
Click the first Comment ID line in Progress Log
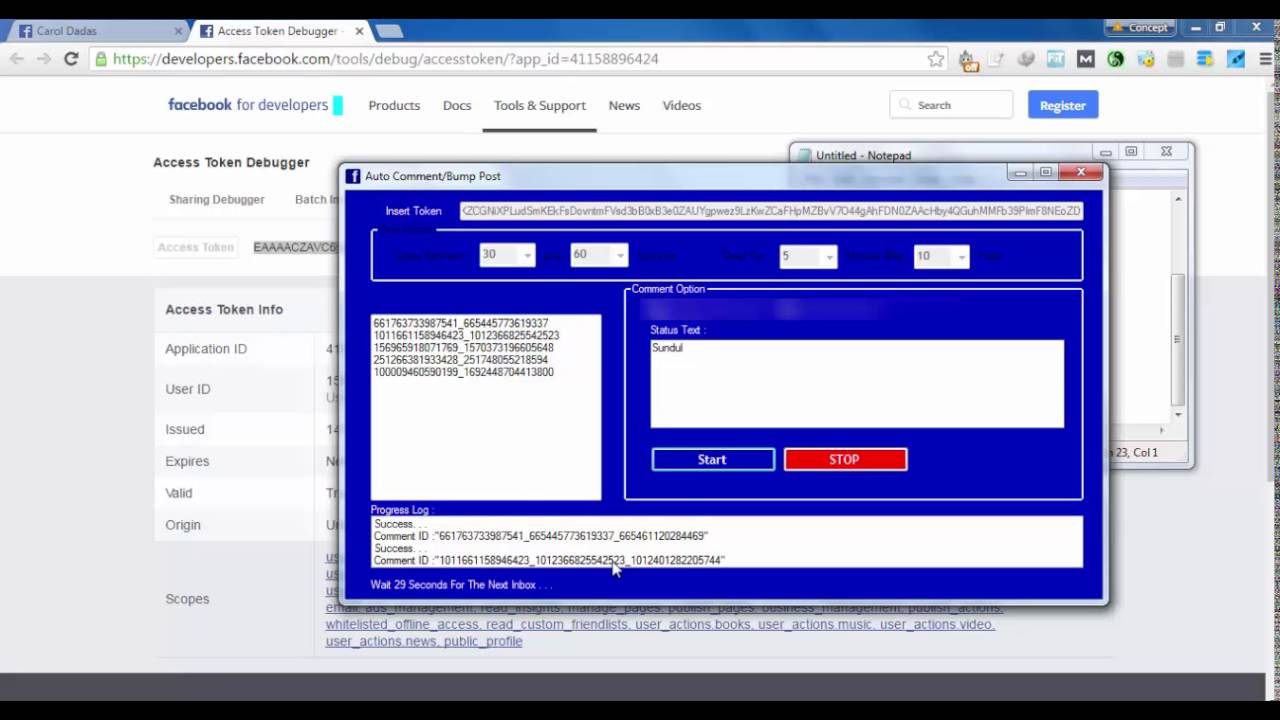click(541, 536)
